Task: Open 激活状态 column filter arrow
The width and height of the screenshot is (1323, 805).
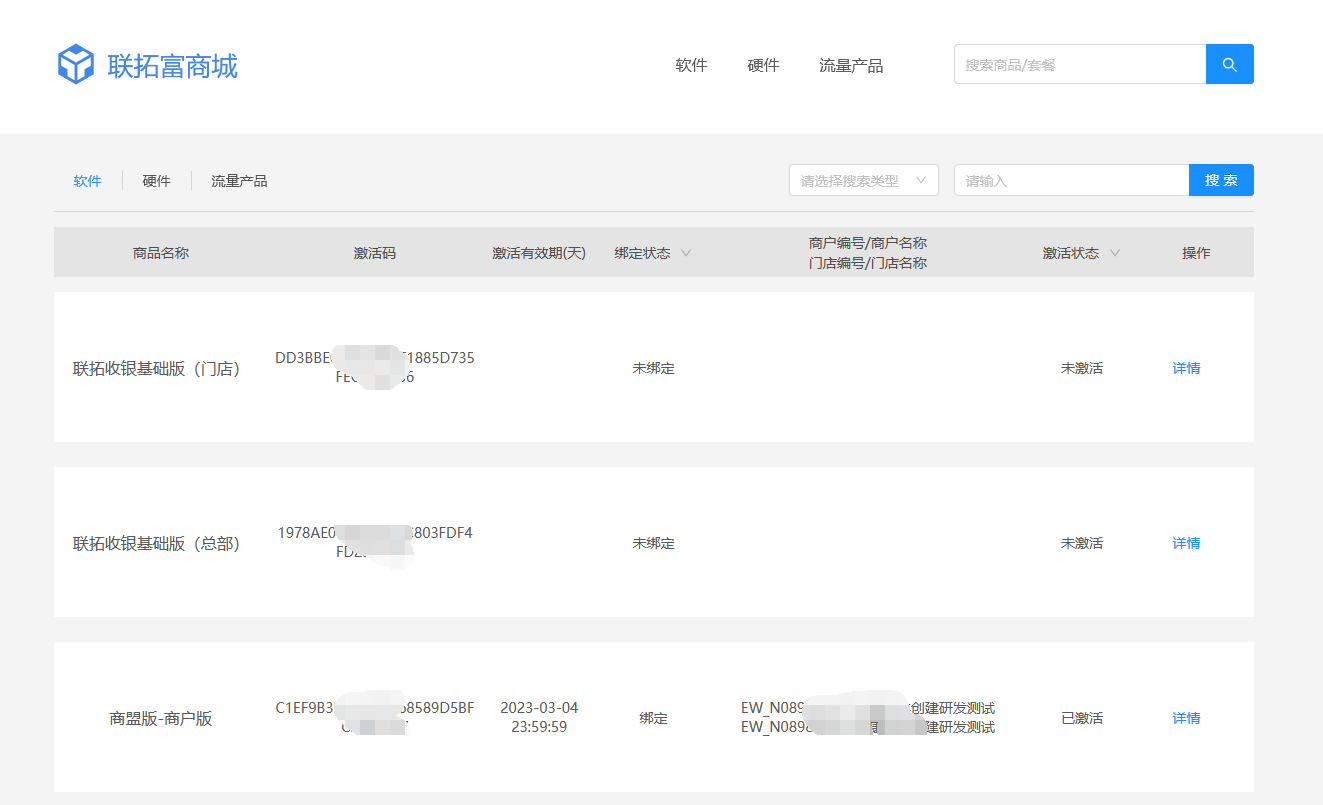Action: click(x=1114, y=253)
